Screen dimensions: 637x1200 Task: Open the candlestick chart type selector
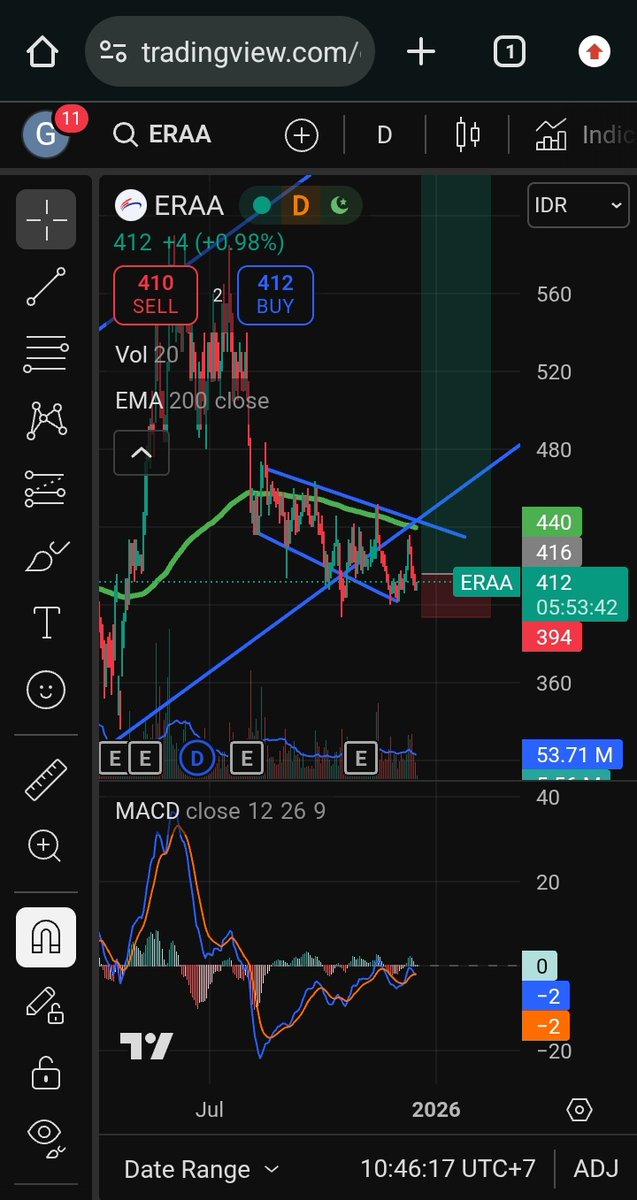pyautogui.click(x=467, y=135)
